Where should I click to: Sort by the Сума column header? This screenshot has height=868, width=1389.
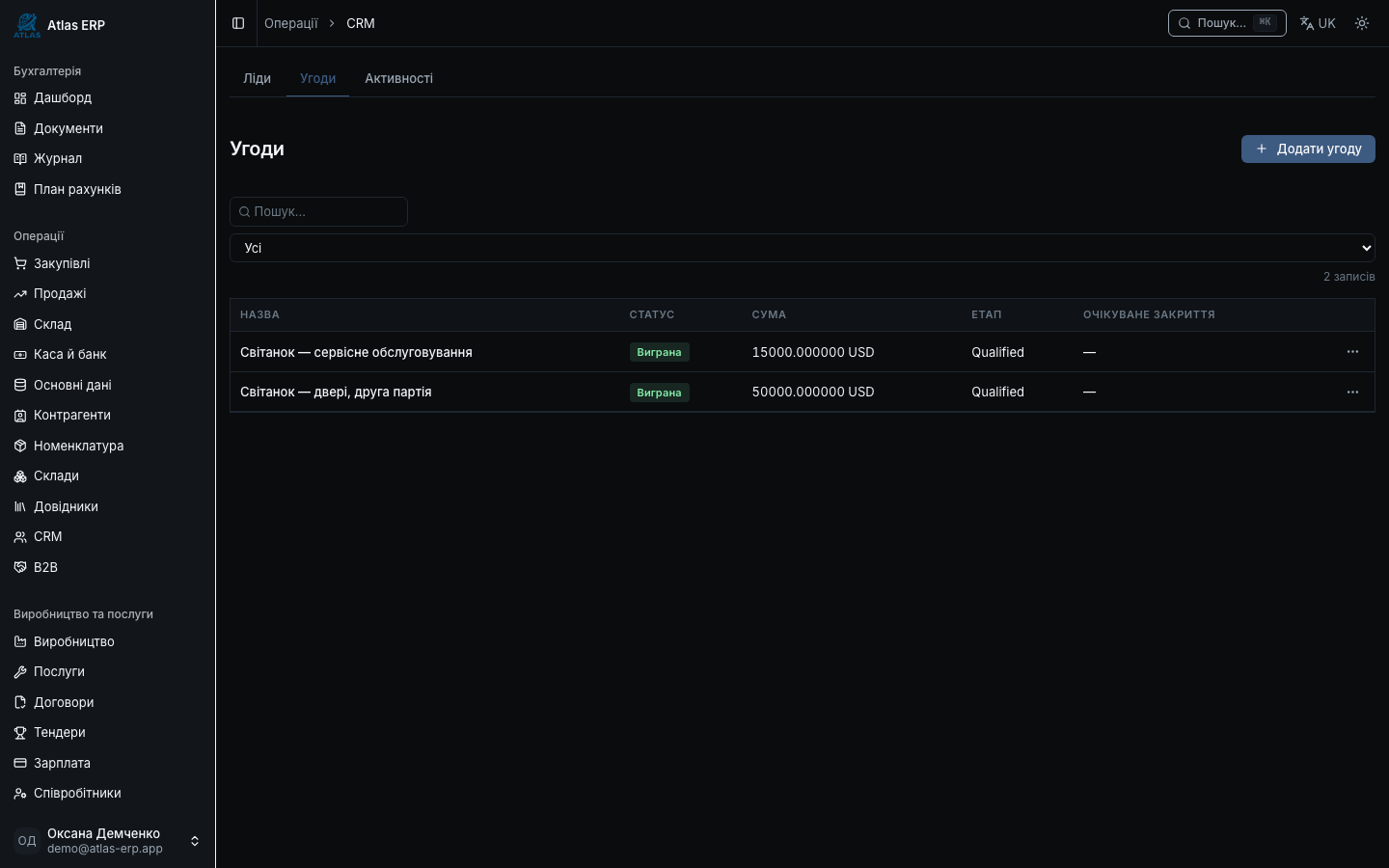click(769, 314)
